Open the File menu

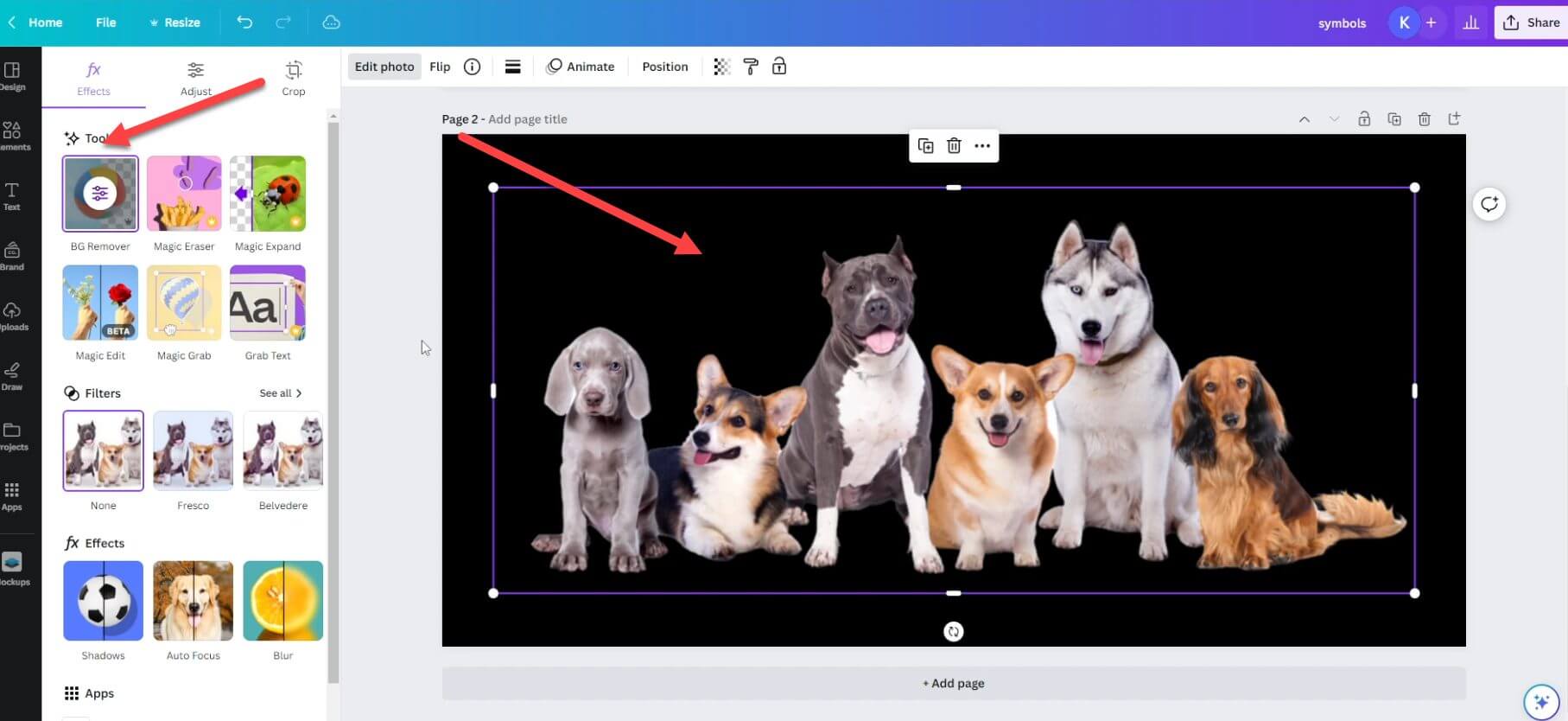105,22
